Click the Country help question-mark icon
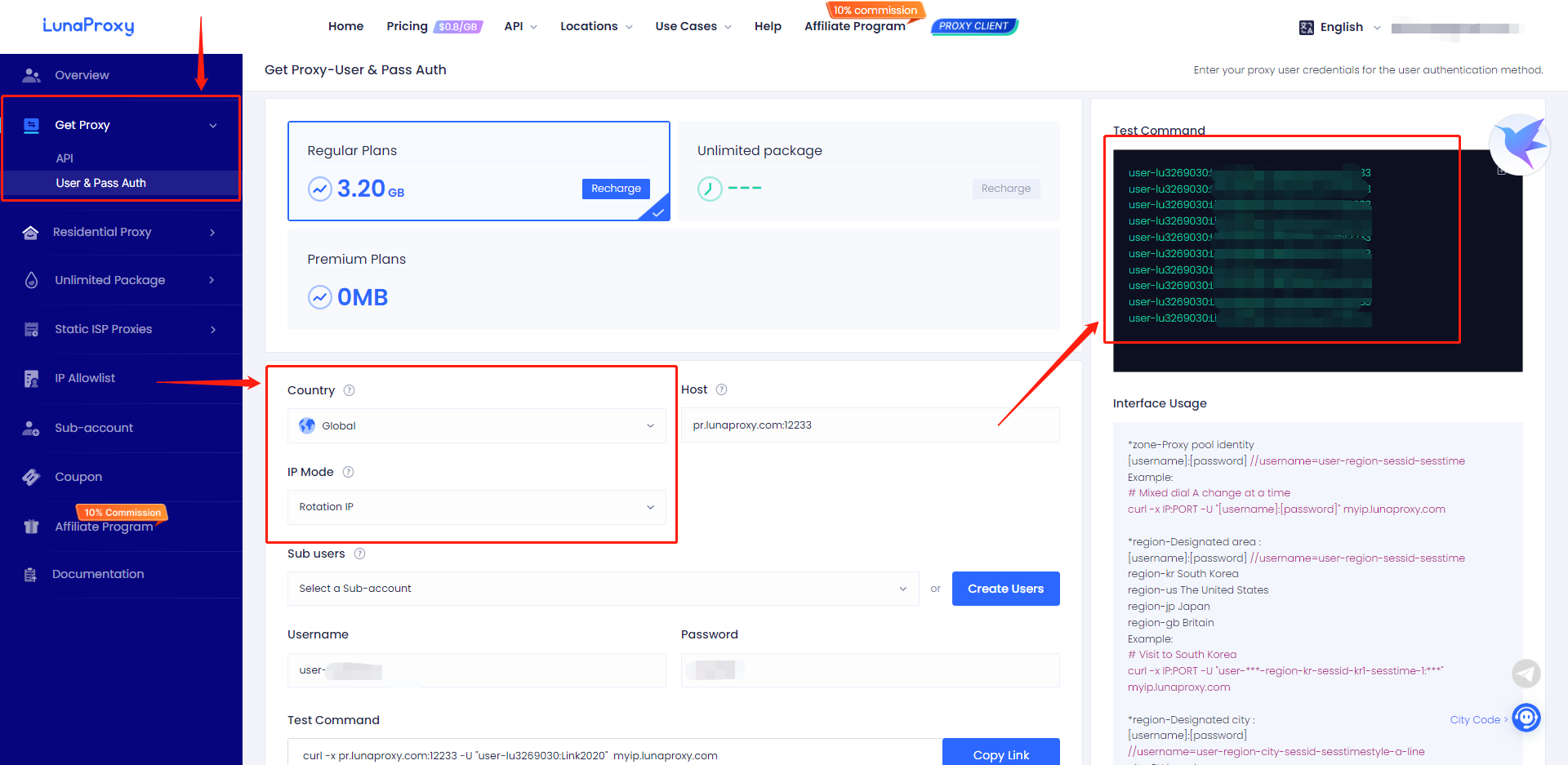 (349, 390)
